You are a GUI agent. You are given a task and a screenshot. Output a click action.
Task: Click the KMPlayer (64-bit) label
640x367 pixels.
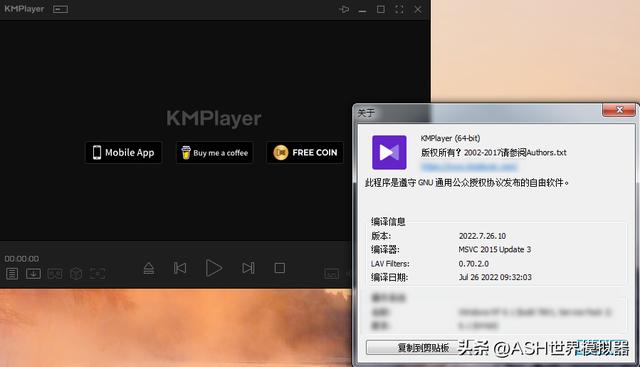(450, 138)
